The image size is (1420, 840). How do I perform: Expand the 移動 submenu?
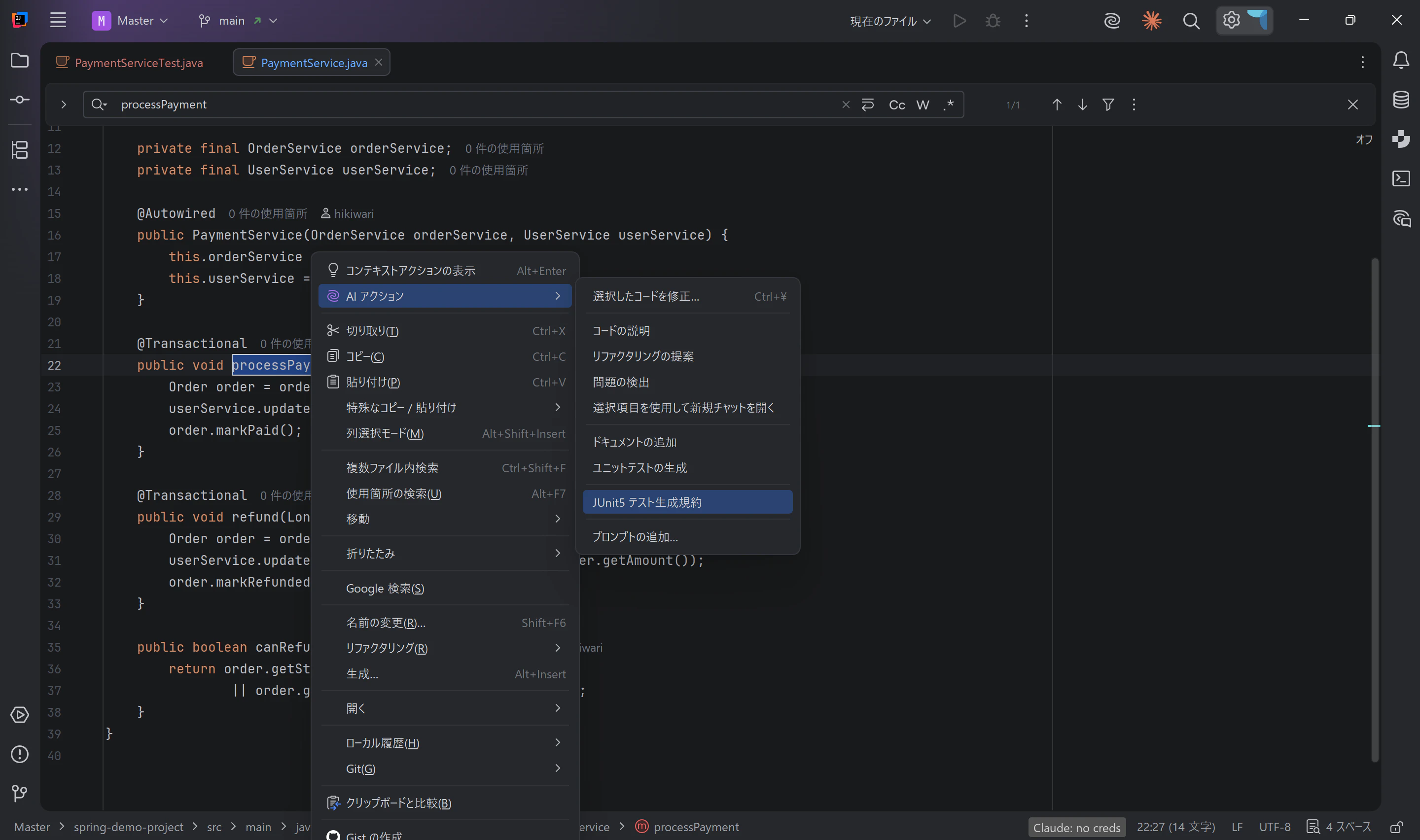(445, 519)
